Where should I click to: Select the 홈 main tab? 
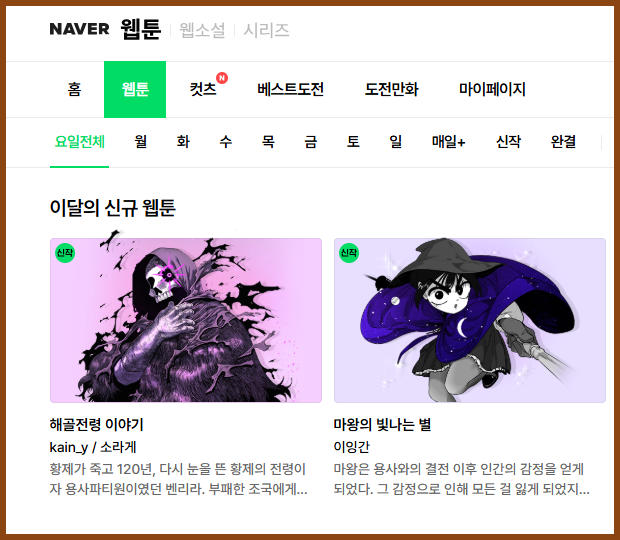point(74,89)
